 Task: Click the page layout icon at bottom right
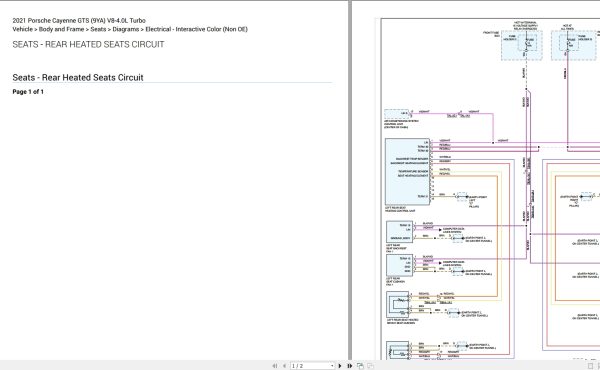tap(590, 366)
